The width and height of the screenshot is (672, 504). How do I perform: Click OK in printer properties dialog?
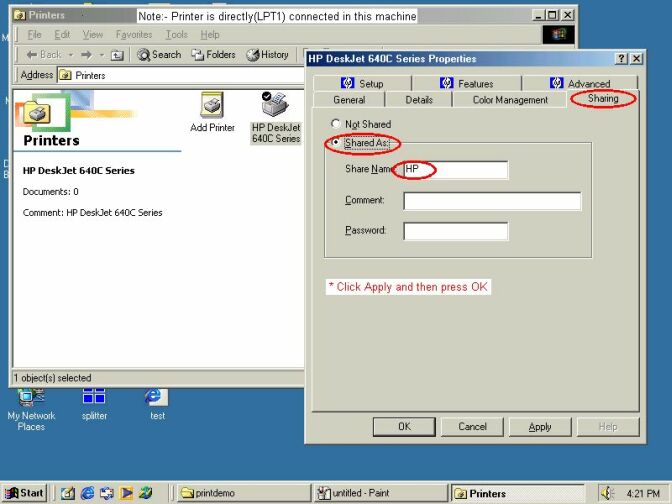point(404,427)
